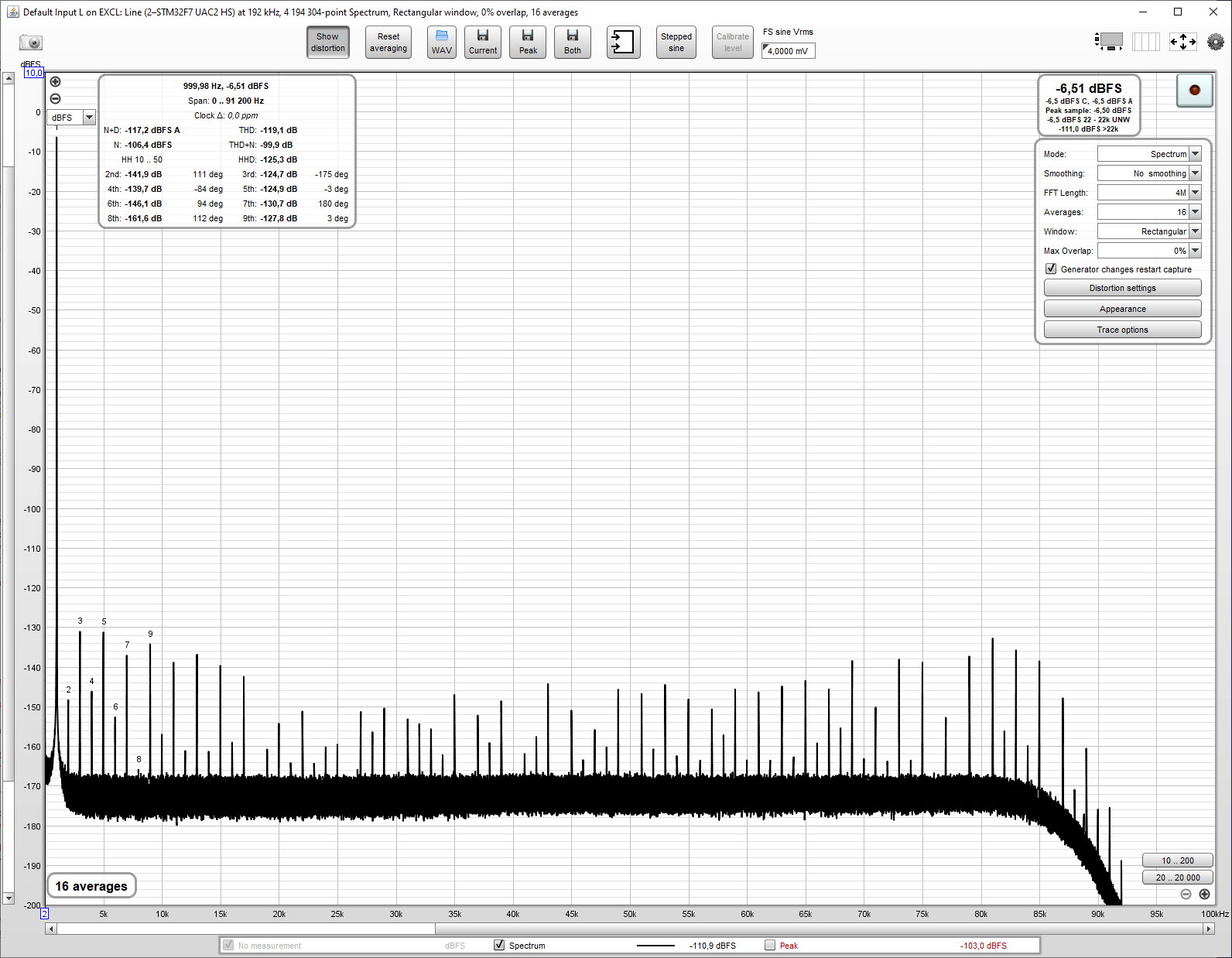This screenshot has height=958, width=1232.
Task: Edit the top axis limit 10,0
Action: tap(34, 73)
